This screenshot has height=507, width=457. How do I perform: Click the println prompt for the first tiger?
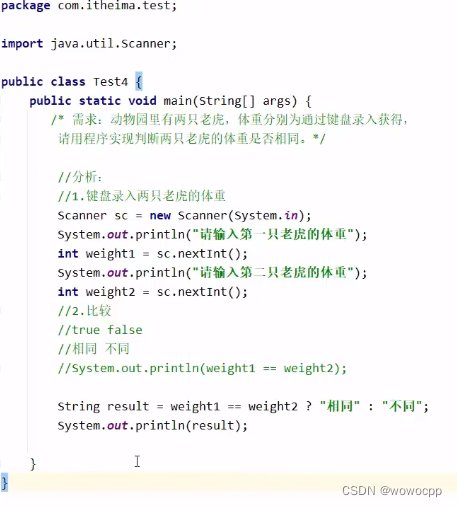pyautogui.click(x=212, y=234)
